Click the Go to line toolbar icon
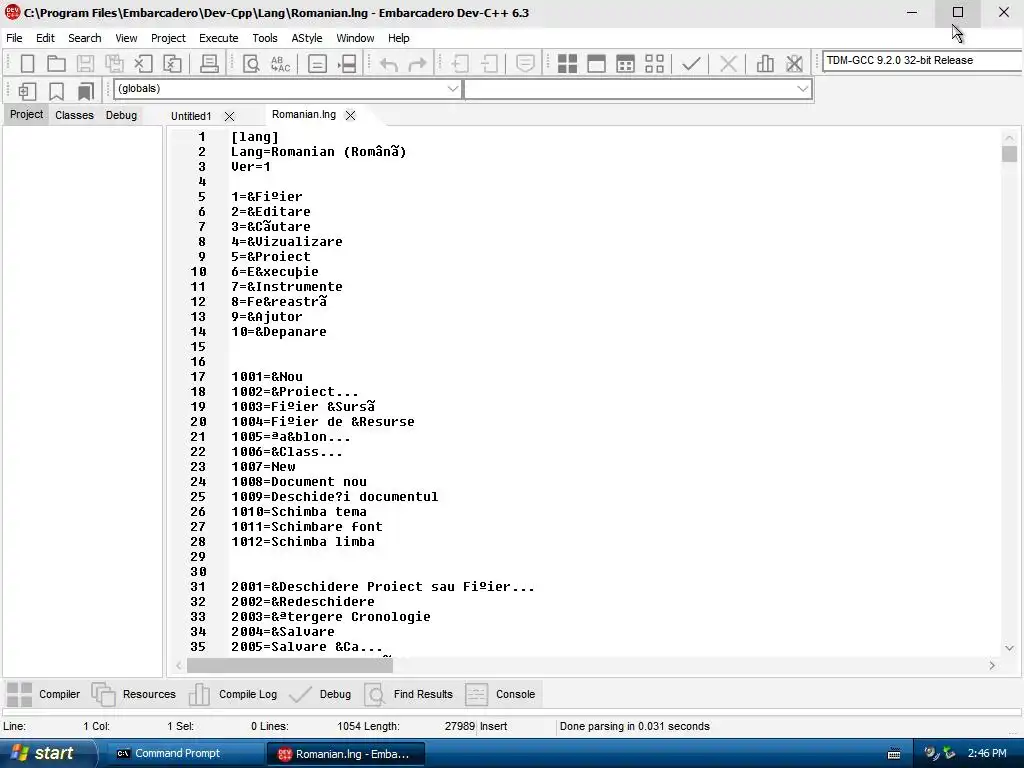 (x=347, y=63)
